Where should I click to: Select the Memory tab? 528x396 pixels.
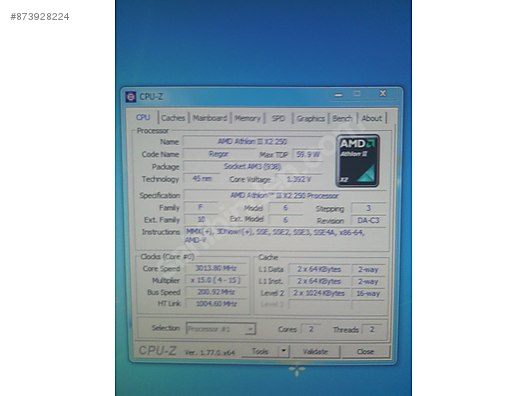[248, 118]
